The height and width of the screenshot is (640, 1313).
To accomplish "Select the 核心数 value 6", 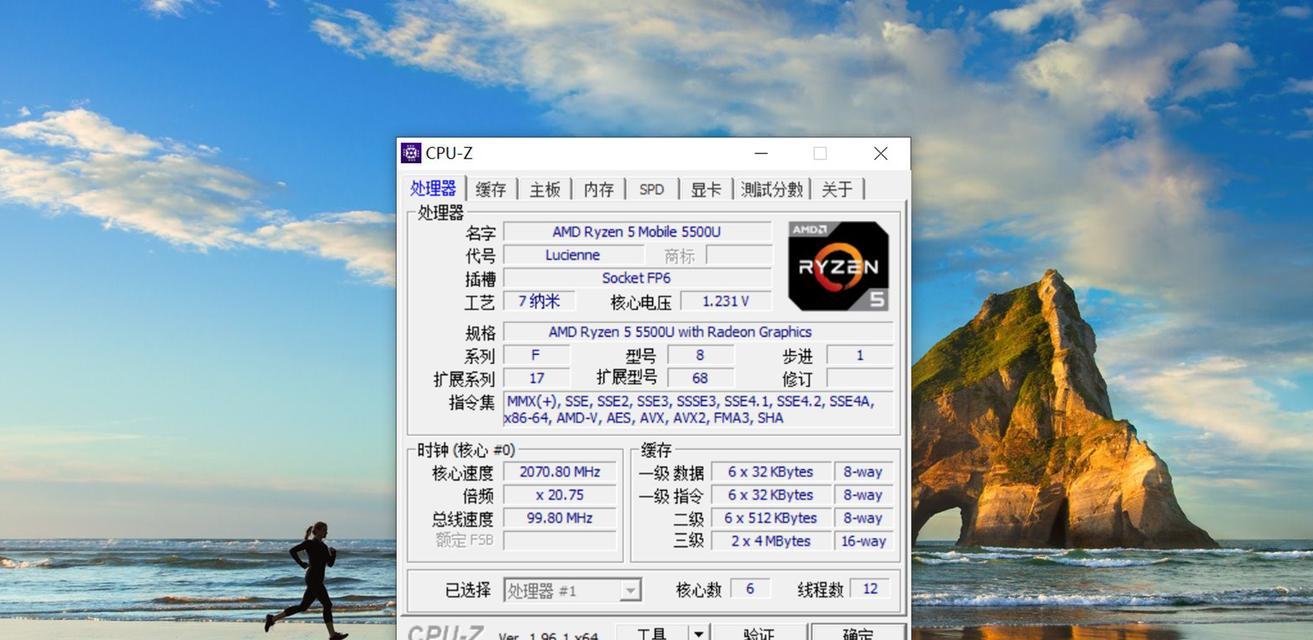I will click(x=750, y=589).
